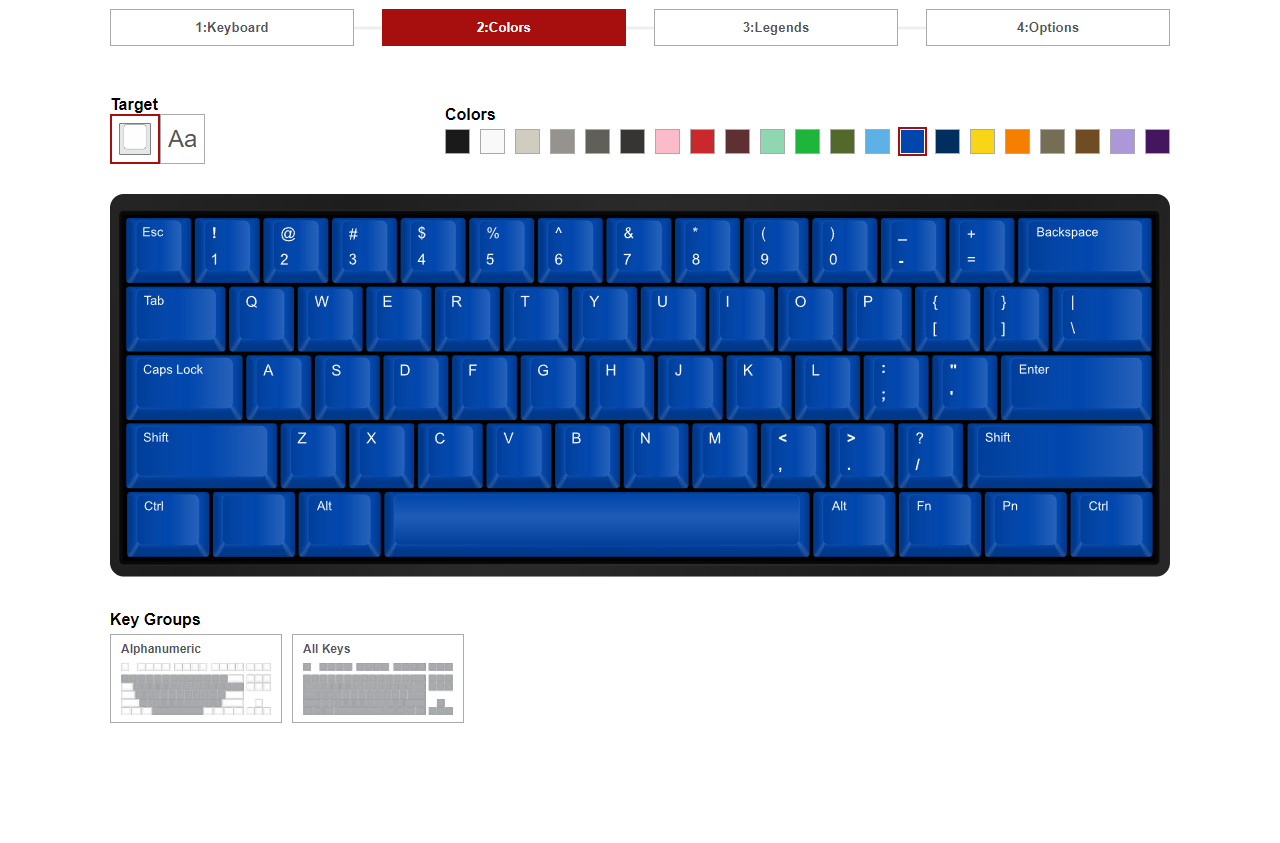Screen dimensions: 1280x843
Task: Click the Enter key on keyboard
Action: pos(1076,386)
